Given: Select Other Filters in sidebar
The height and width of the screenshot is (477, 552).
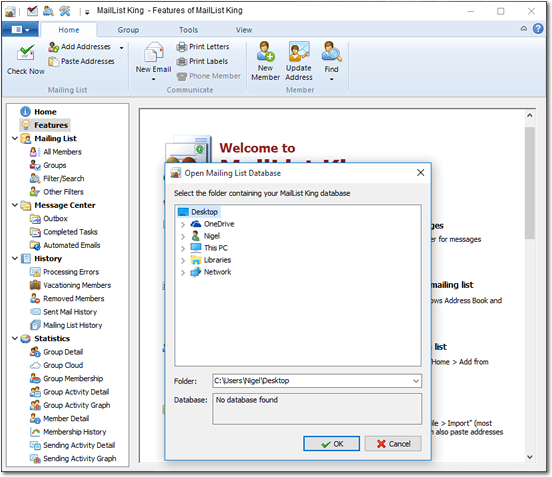Looking at the screenshot, I should tap(63, 192).
